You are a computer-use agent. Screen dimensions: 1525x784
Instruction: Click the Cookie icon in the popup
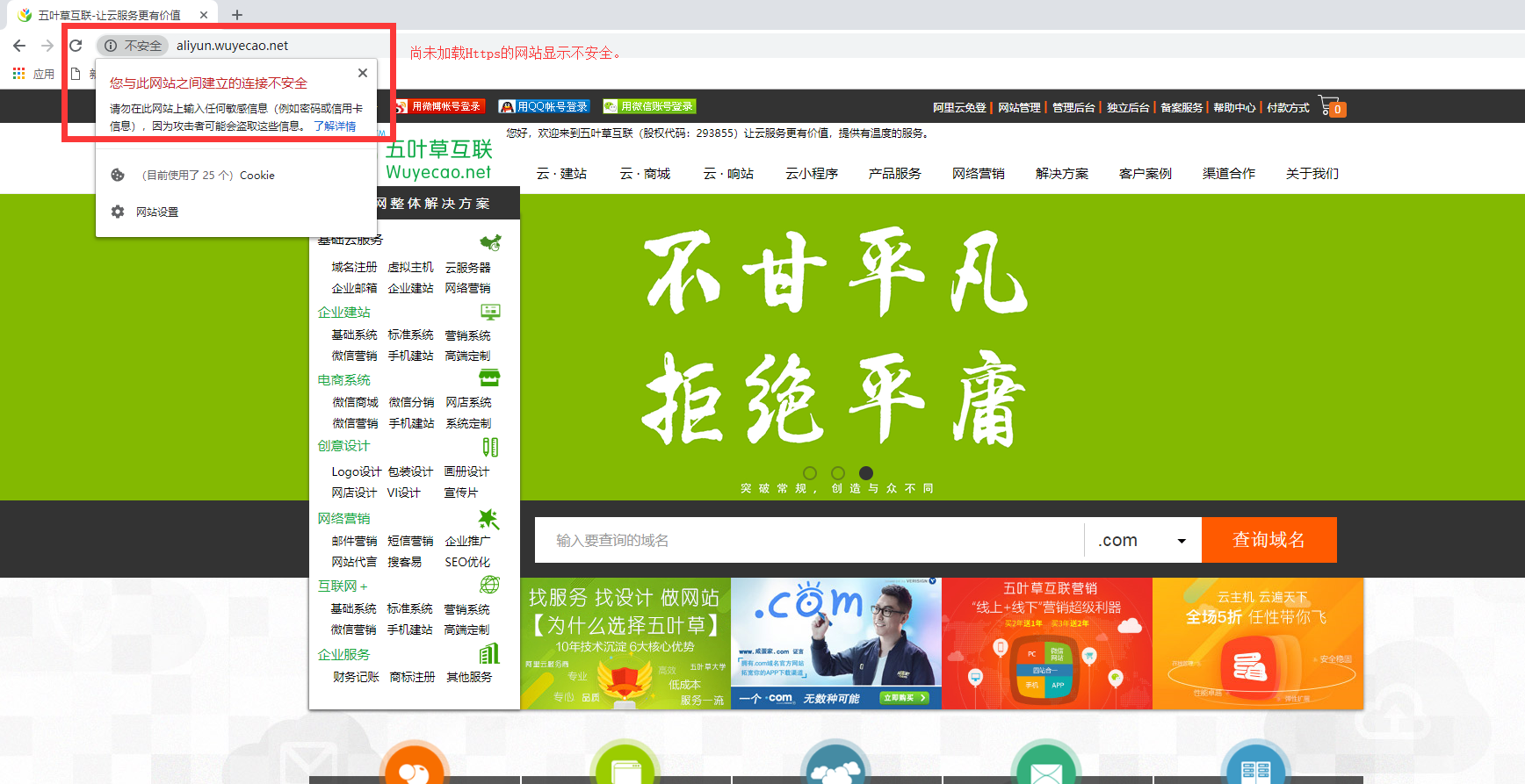click(118, 175)
